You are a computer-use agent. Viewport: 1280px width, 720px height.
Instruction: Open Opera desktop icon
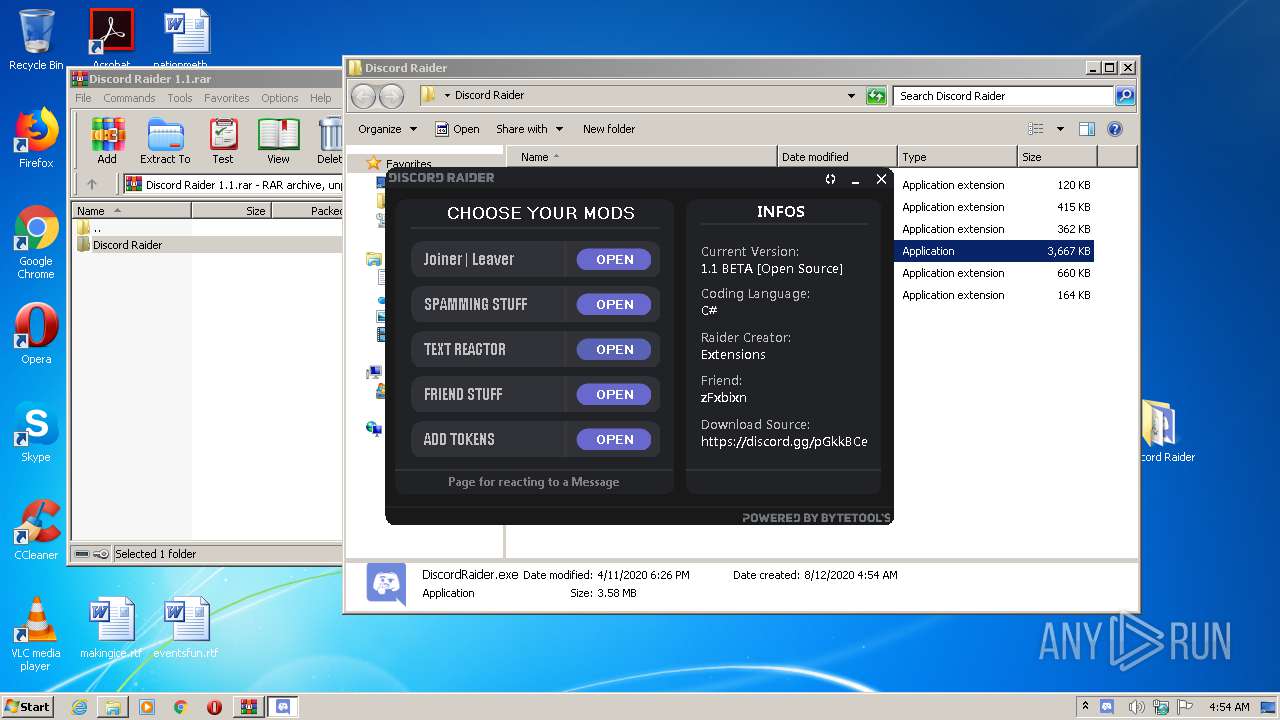tap(36, 334)
